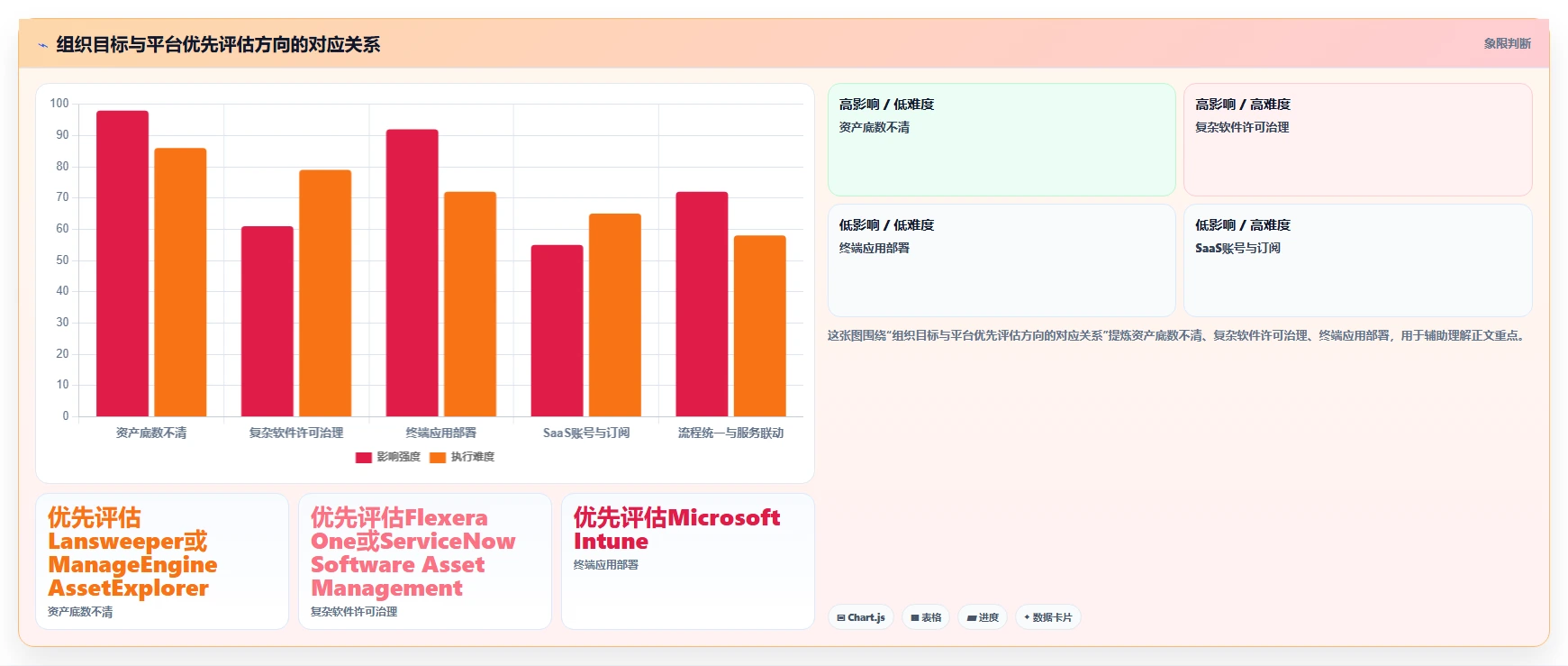Click the orange bar for SaaS账号与订阅
Screen dimensions: 1568x666
coord(615,315)
